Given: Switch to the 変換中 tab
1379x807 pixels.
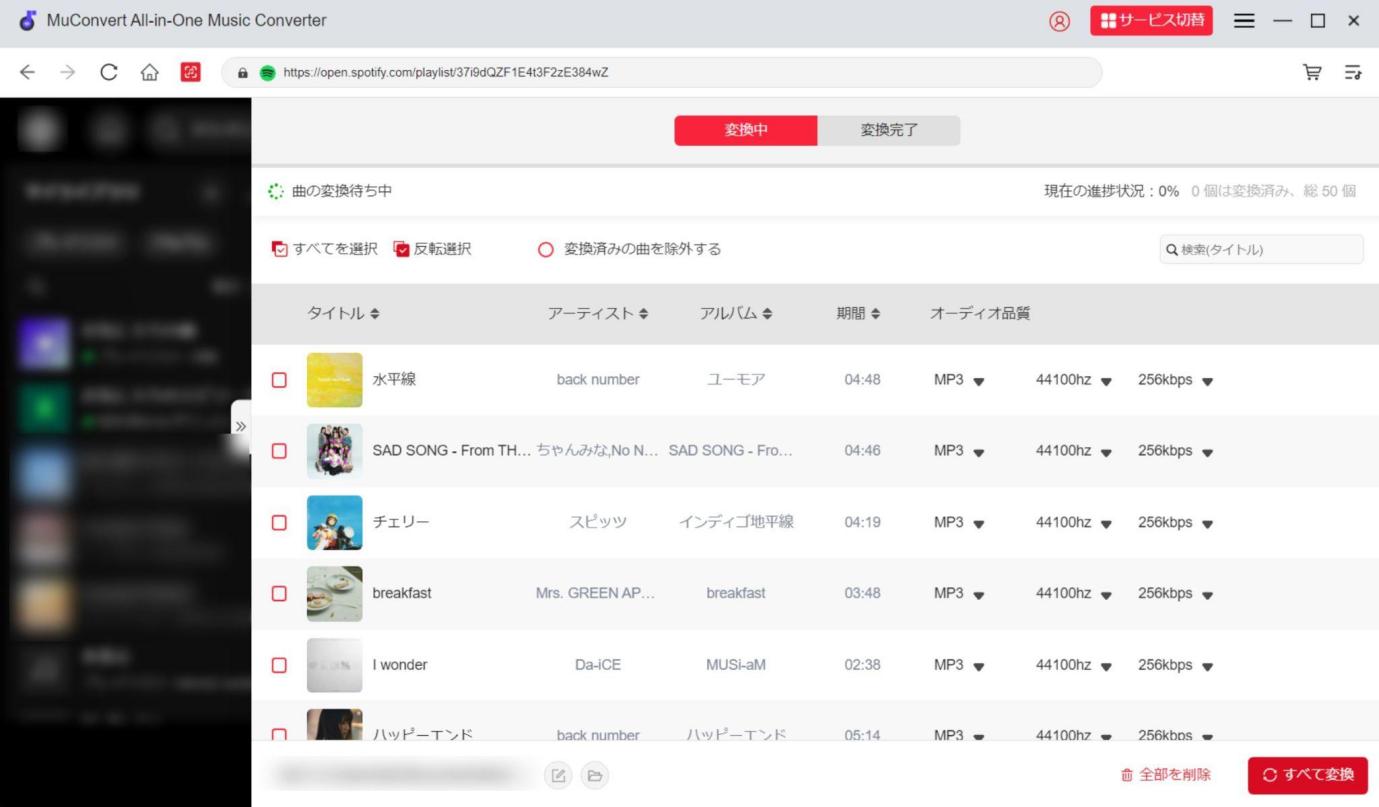Looking at the screenshot, I should click(746, 130).
